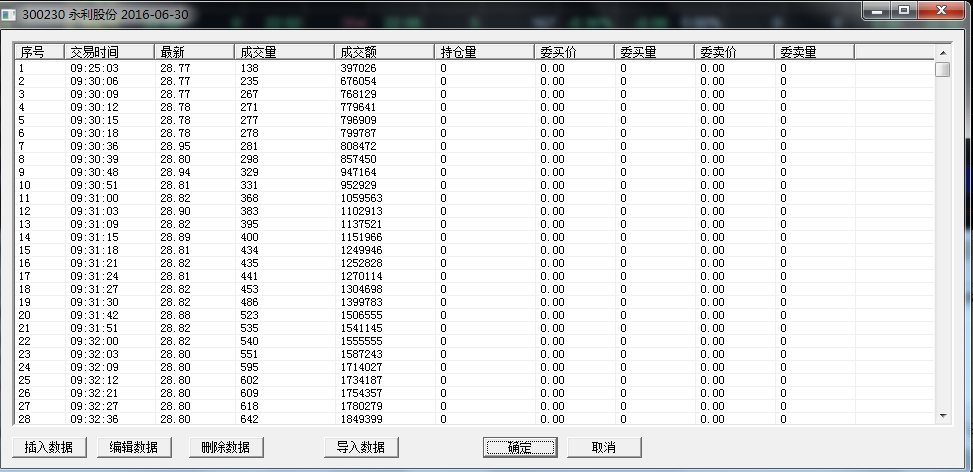
Task: Select the row with time 09:30:06
Action: (474, 81)
